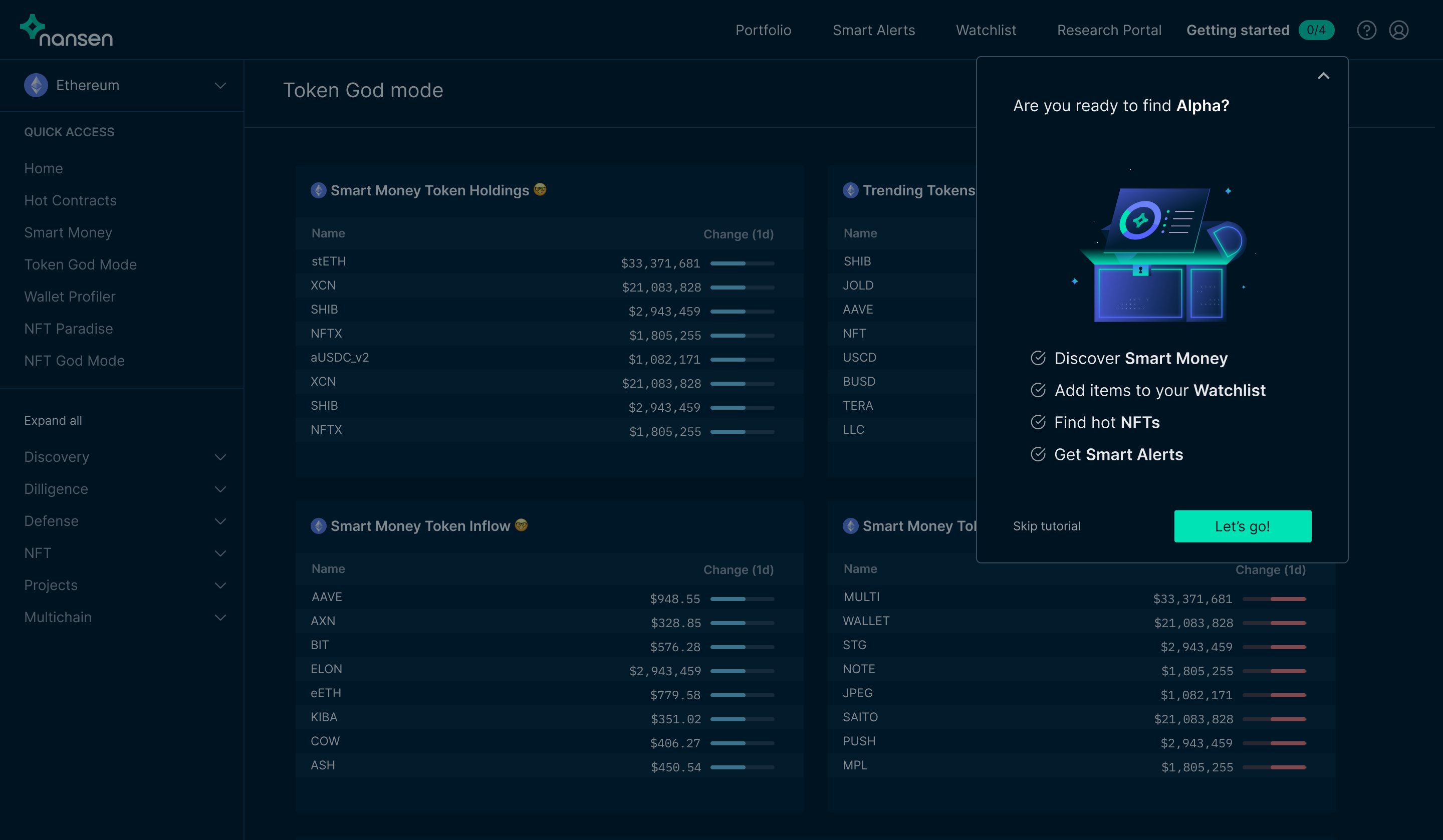This screenshot has width=1443, height=840.
Task: Click Ethereum icon beside Trending Tokens
Action: (x=850, y=190)
